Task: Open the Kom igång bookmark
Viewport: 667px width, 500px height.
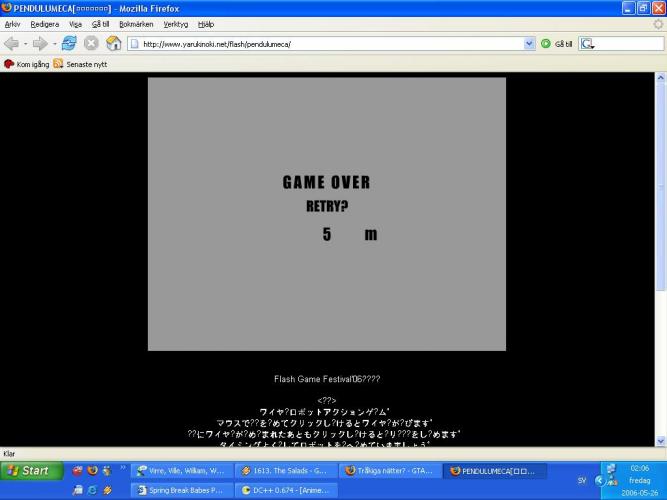Action: tap(27, 64)
